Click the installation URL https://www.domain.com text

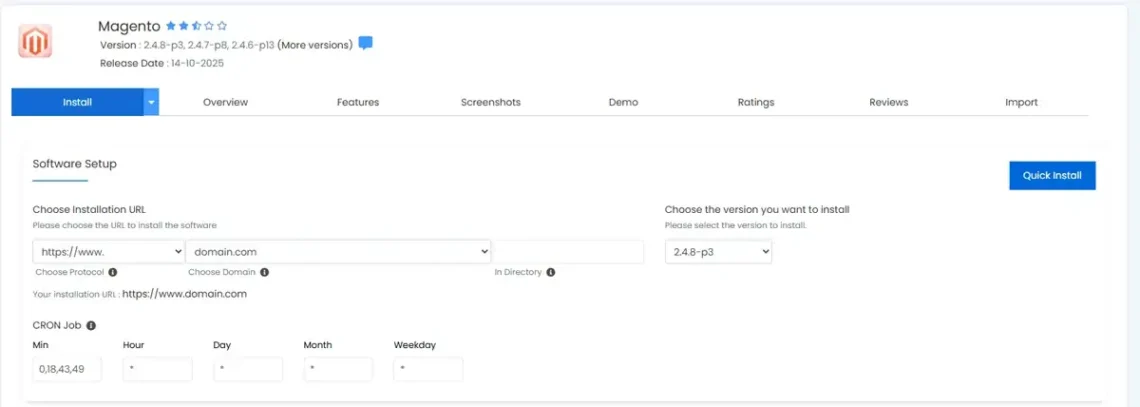[185, 294]
